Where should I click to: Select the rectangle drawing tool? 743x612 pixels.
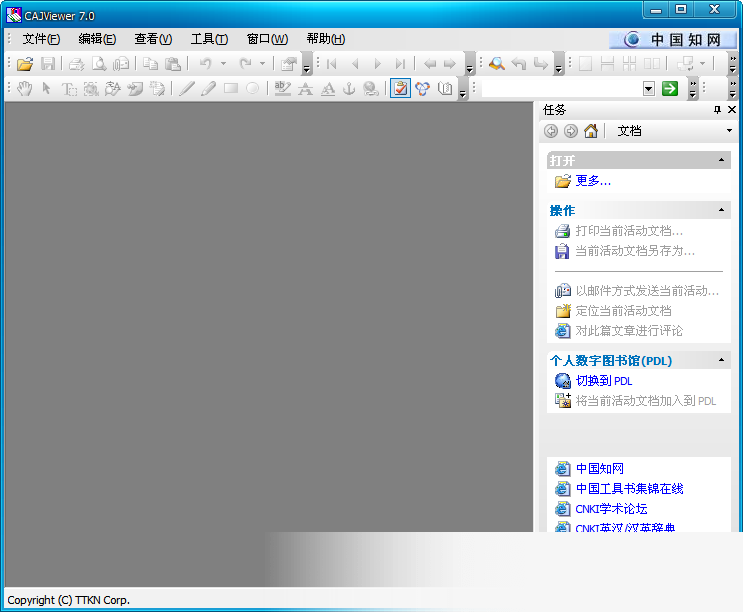point(231,89)
